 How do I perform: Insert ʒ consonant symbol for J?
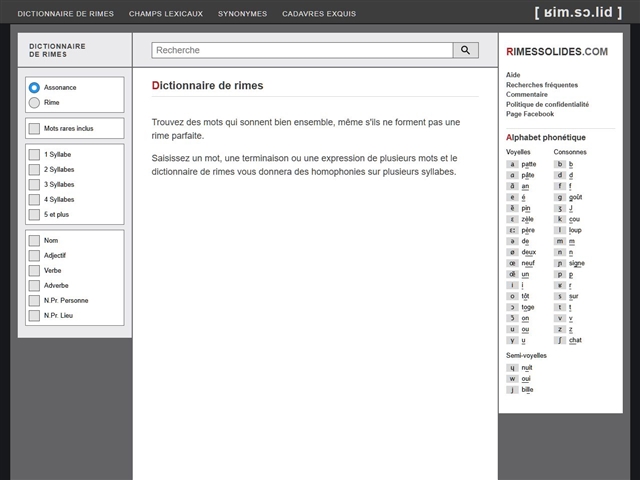560,208
